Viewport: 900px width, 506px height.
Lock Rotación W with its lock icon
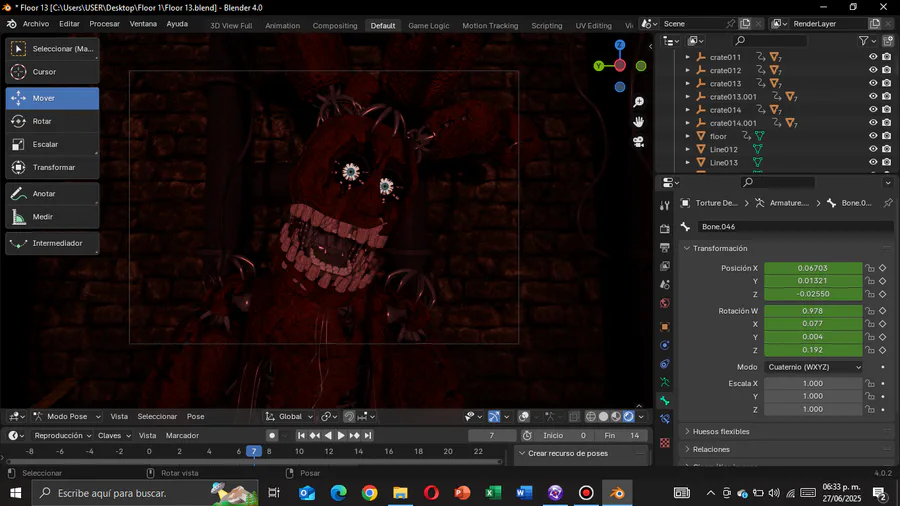click(x=870, y=310)
